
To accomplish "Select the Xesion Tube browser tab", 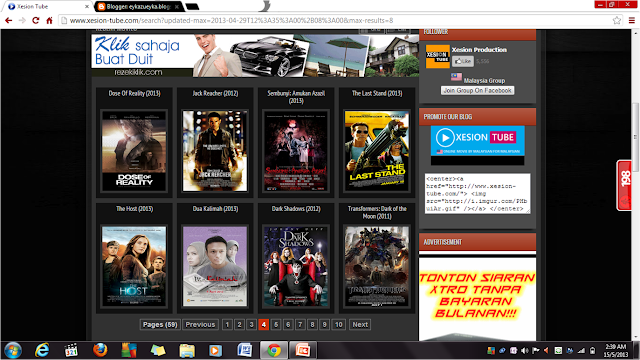I will [48, 7].
